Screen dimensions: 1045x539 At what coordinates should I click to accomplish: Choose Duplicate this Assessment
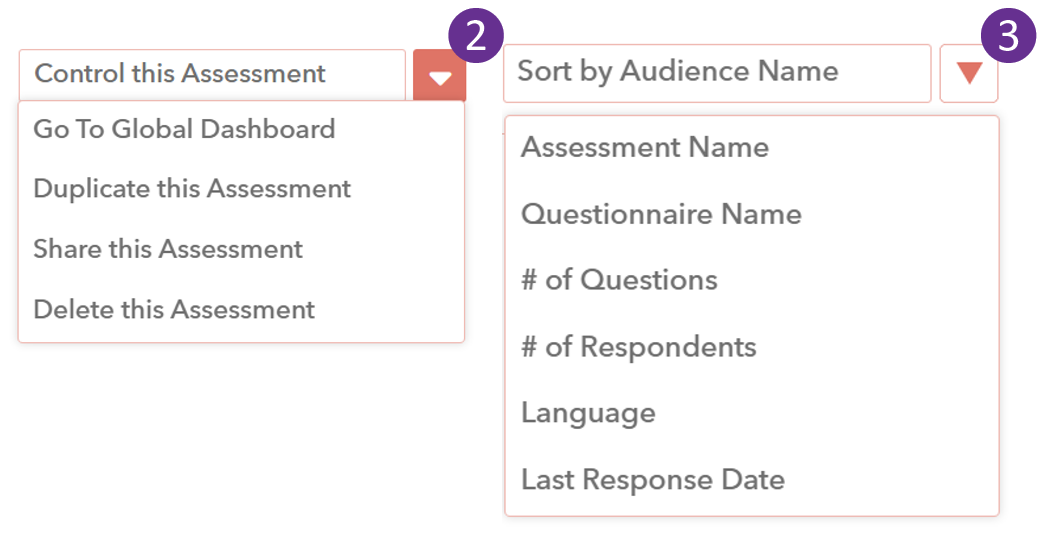(x=192, y=189)
